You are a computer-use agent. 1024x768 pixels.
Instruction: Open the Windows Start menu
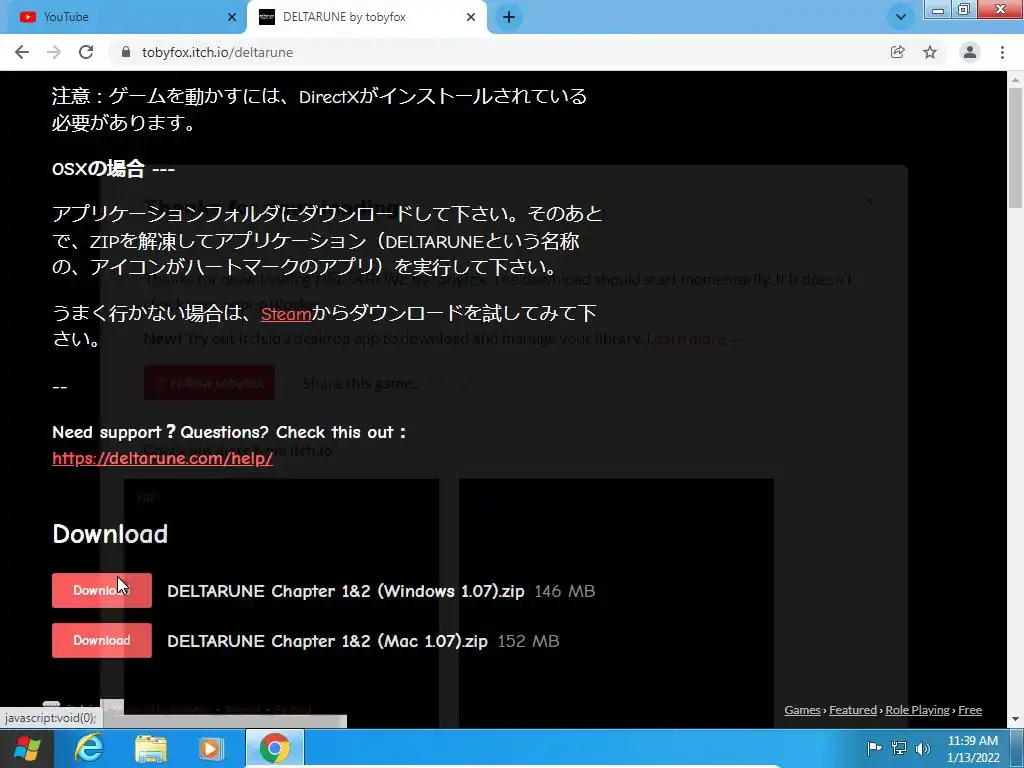[27, 748]
